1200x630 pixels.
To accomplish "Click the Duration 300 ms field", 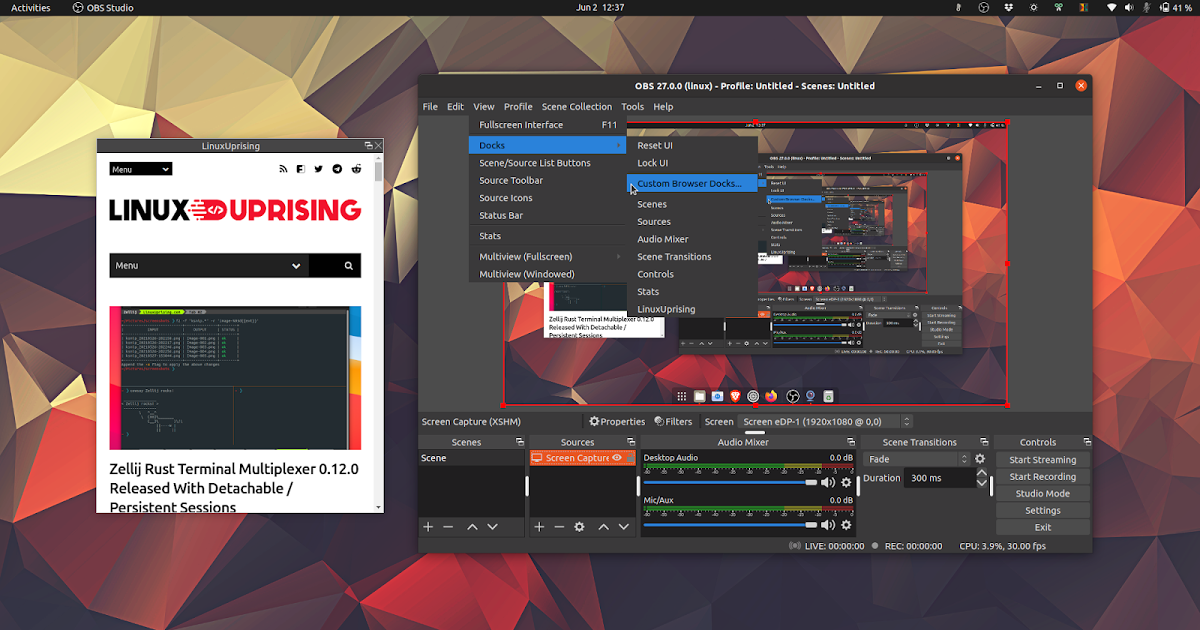I will pos(939,478).
